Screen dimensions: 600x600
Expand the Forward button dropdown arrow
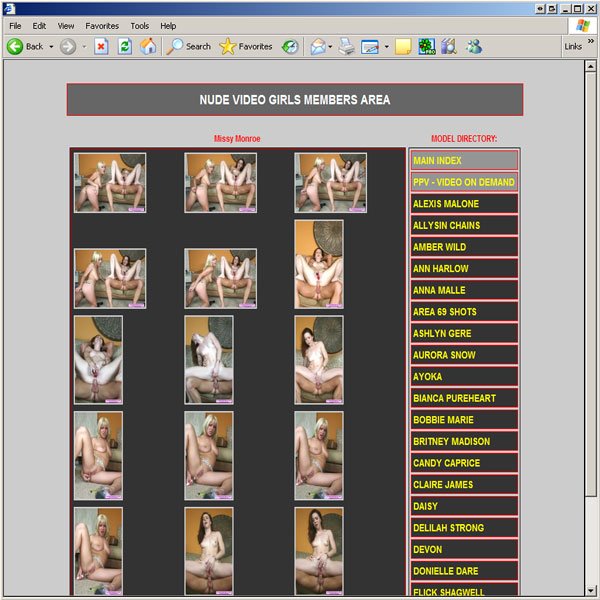(84, 46)
